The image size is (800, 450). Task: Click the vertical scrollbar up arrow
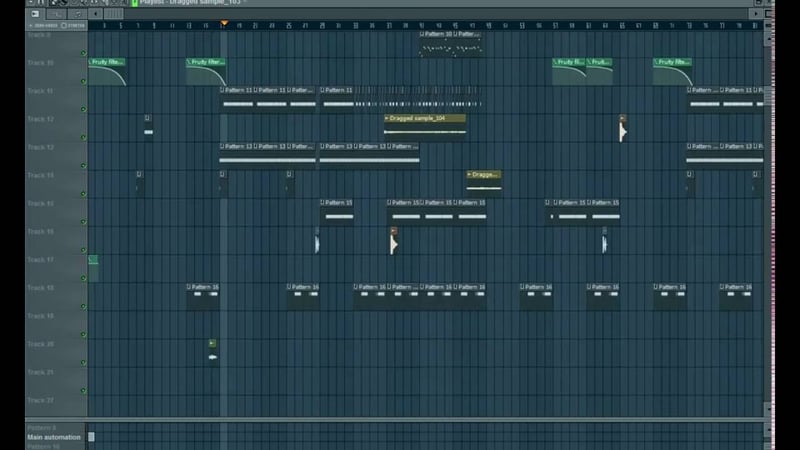768,38
